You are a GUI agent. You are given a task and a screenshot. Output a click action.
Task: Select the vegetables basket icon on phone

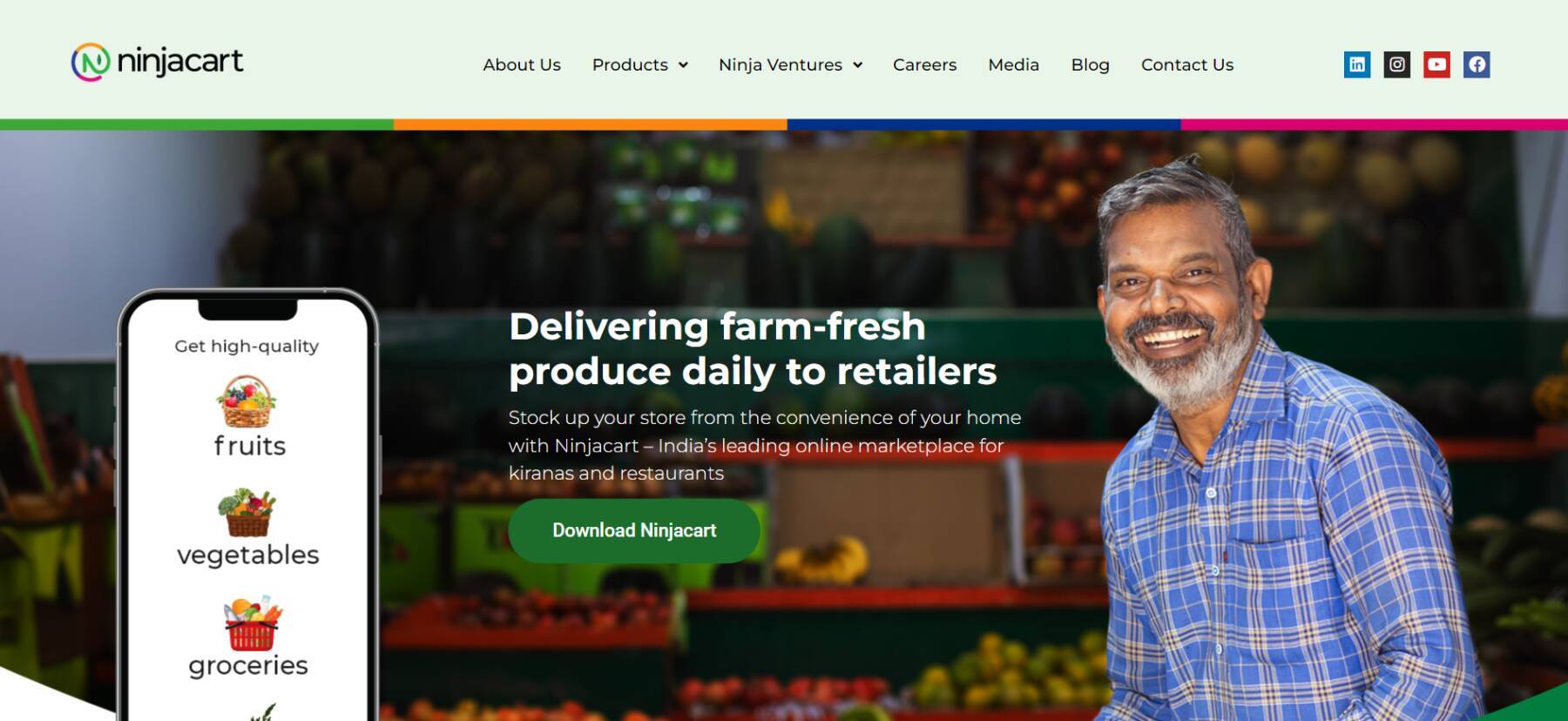(247, 513)
